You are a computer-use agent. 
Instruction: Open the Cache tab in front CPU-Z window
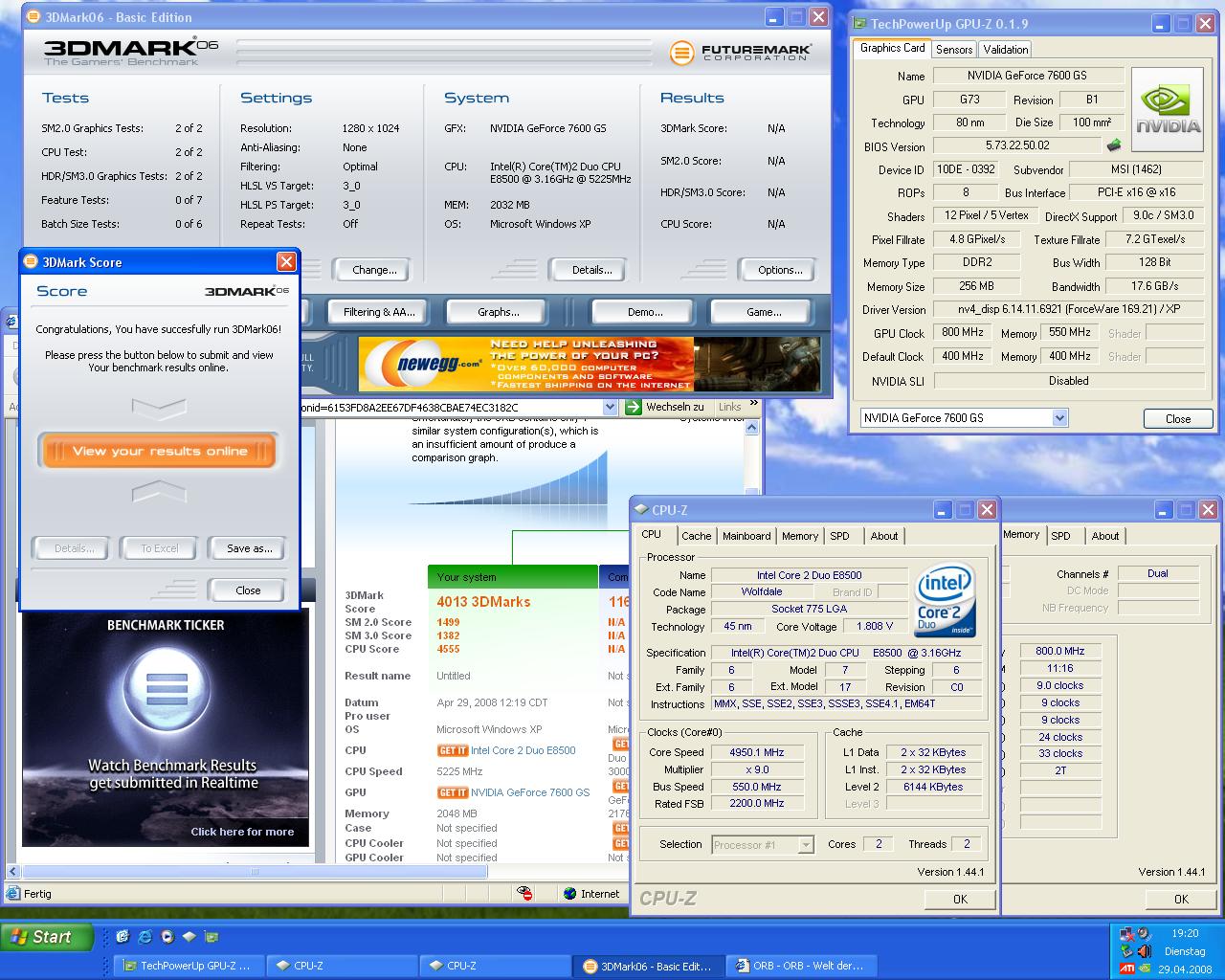point(696,536)
